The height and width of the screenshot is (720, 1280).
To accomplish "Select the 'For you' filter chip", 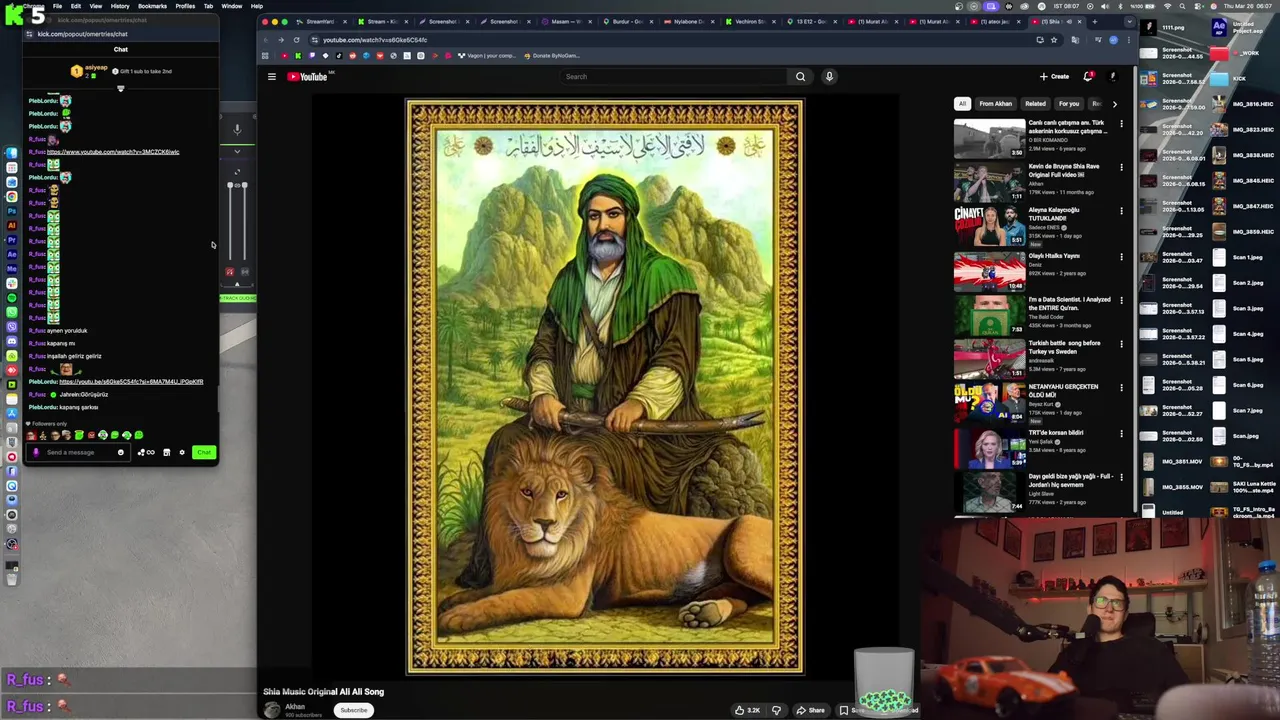I will [x=1069, y=104].
